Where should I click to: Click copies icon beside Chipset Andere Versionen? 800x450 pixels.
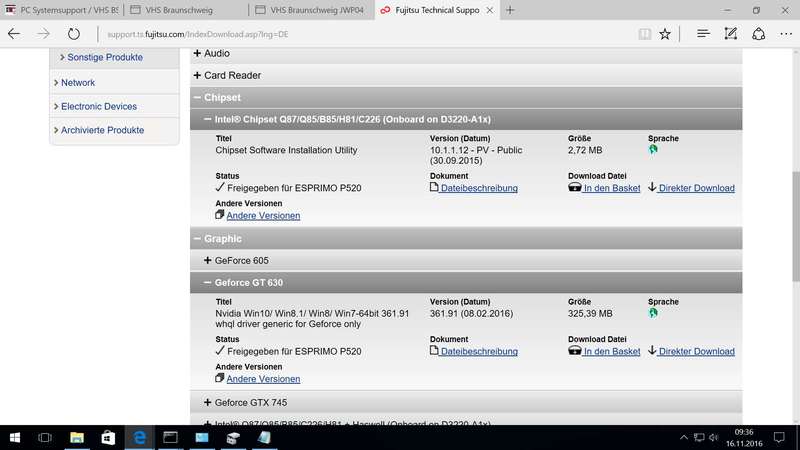pos(219,215)
